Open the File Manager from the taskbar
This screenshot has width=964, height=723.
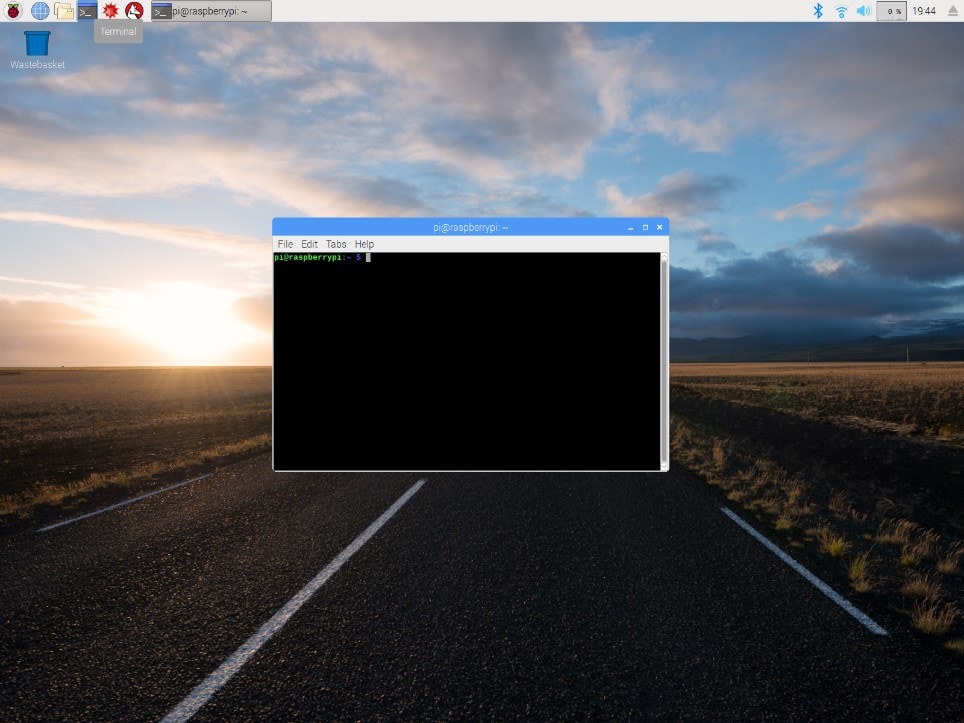coord(62,11)
